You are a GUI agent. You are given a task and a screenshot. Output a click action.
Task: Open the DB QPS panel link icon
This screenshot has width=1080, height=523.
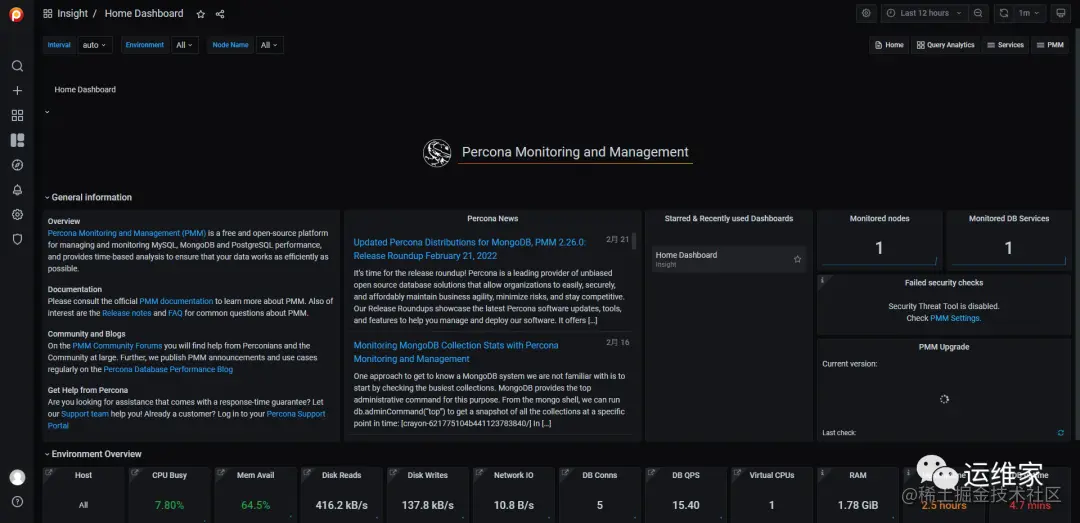(651, 473)
